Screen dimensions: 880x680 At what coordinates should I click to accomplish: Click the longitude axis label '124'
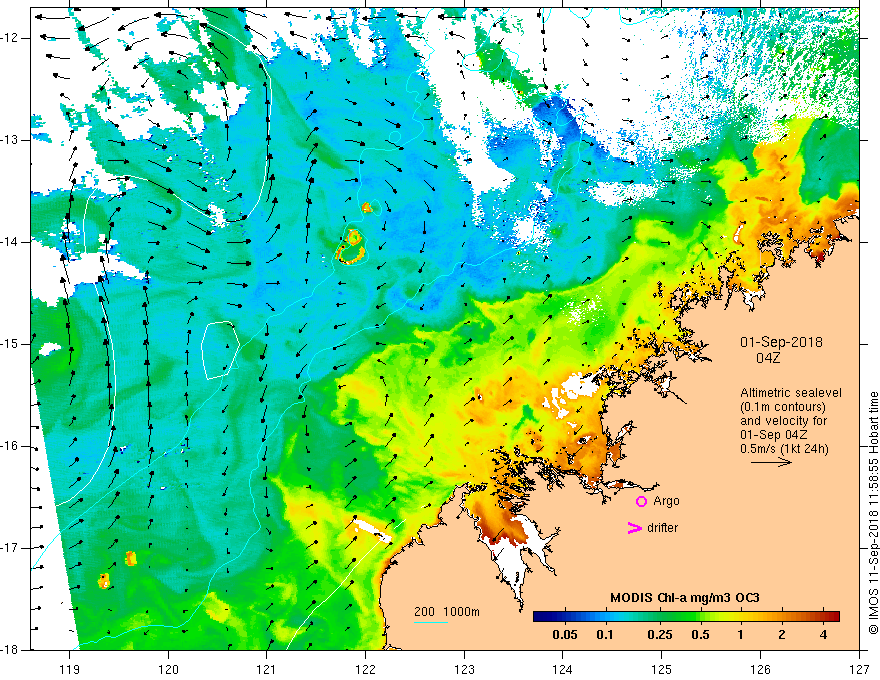point(563,669)
